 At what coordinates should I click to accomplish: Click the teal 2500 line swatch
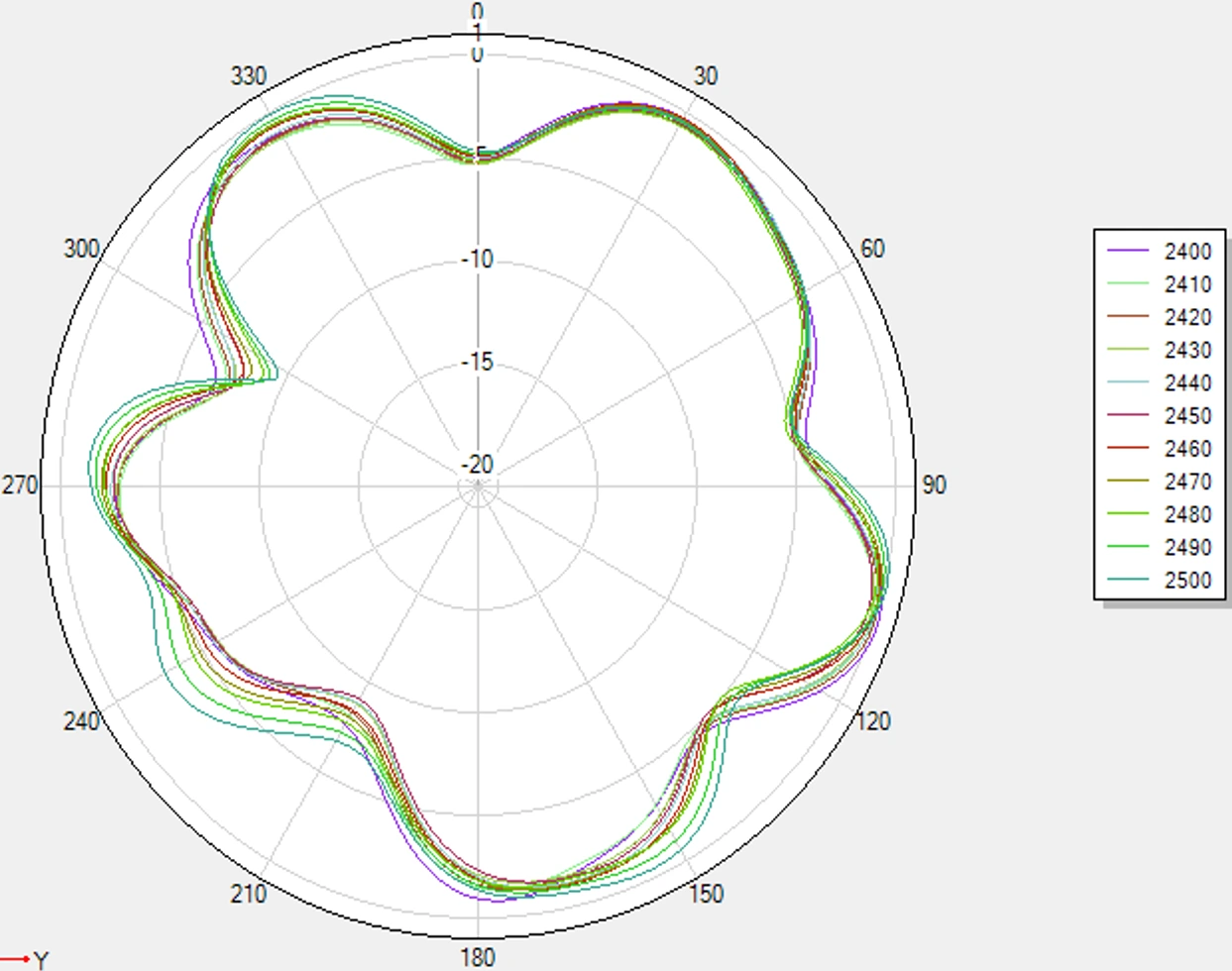tap(1128, 579)
